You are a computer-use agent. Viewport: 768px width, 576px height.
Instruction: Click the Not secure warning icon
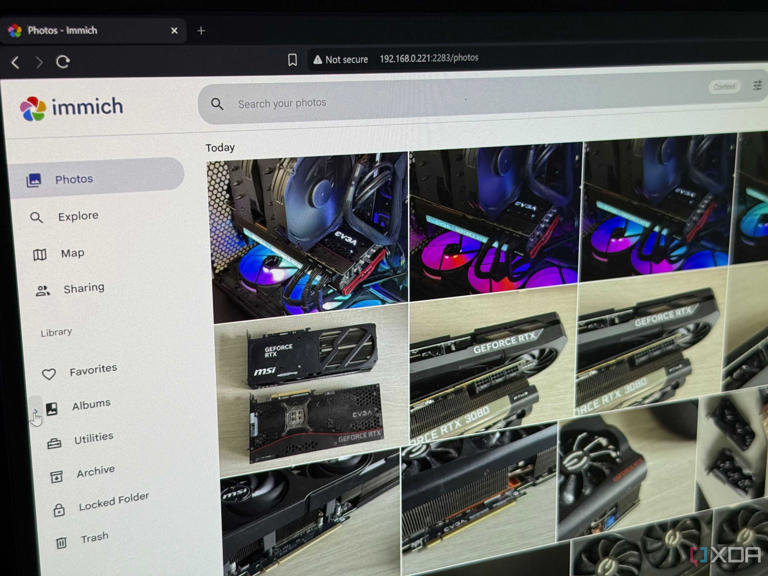tap(317, 60)
